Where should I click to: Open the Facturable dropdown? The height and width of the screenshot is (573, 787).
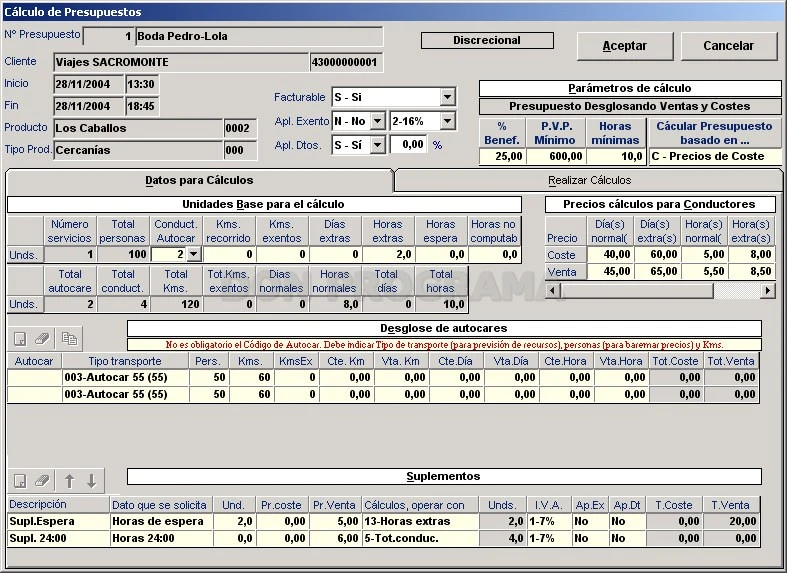pyautogui.click(x=447, y=97)
